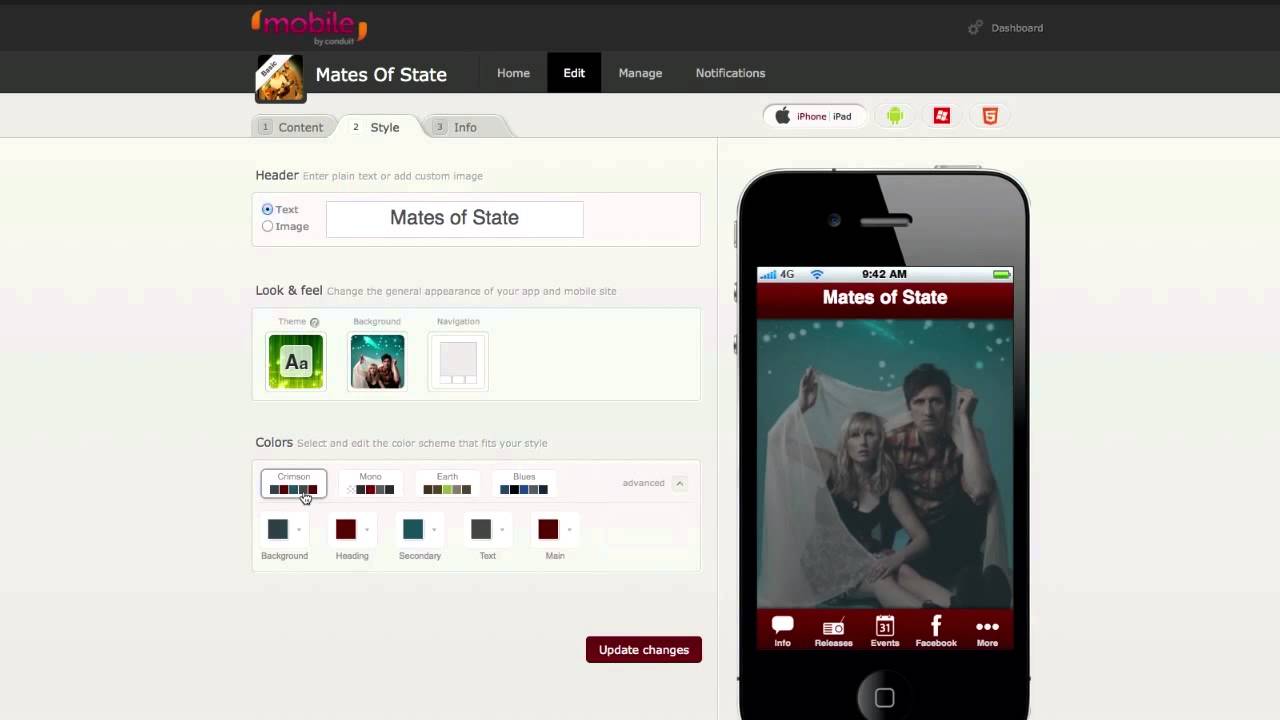
Task: Click the Update changes button
Action: click(644, 650)
